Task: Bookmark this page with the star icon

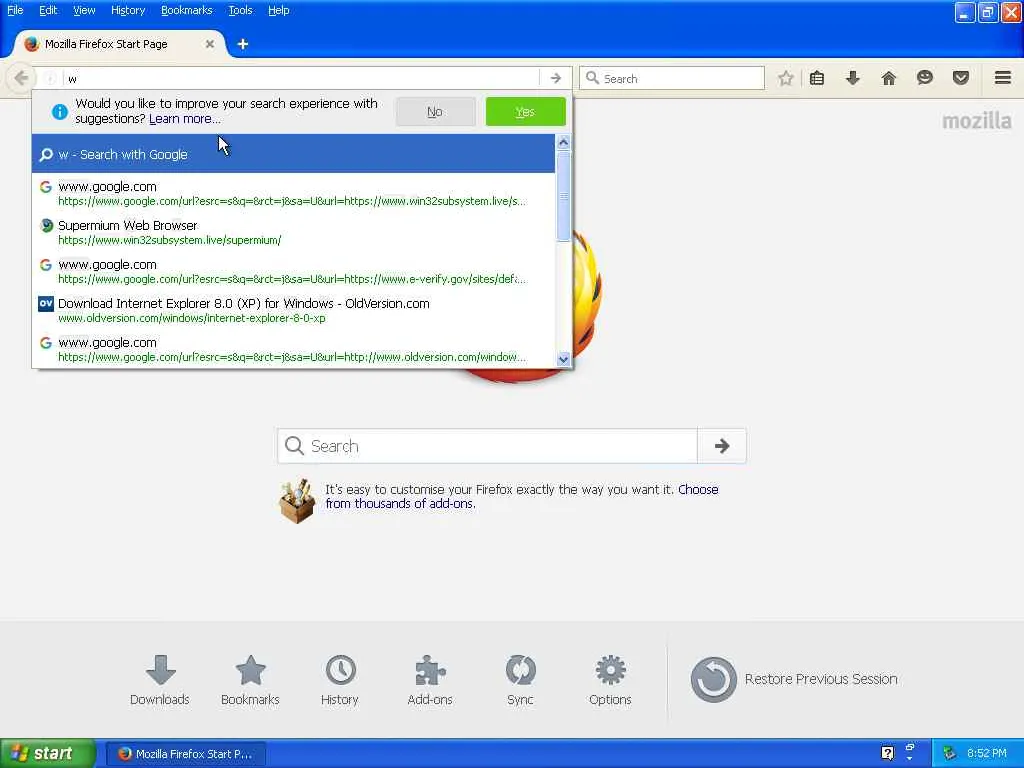Action: pyautogui.click(x=786, y=78)
